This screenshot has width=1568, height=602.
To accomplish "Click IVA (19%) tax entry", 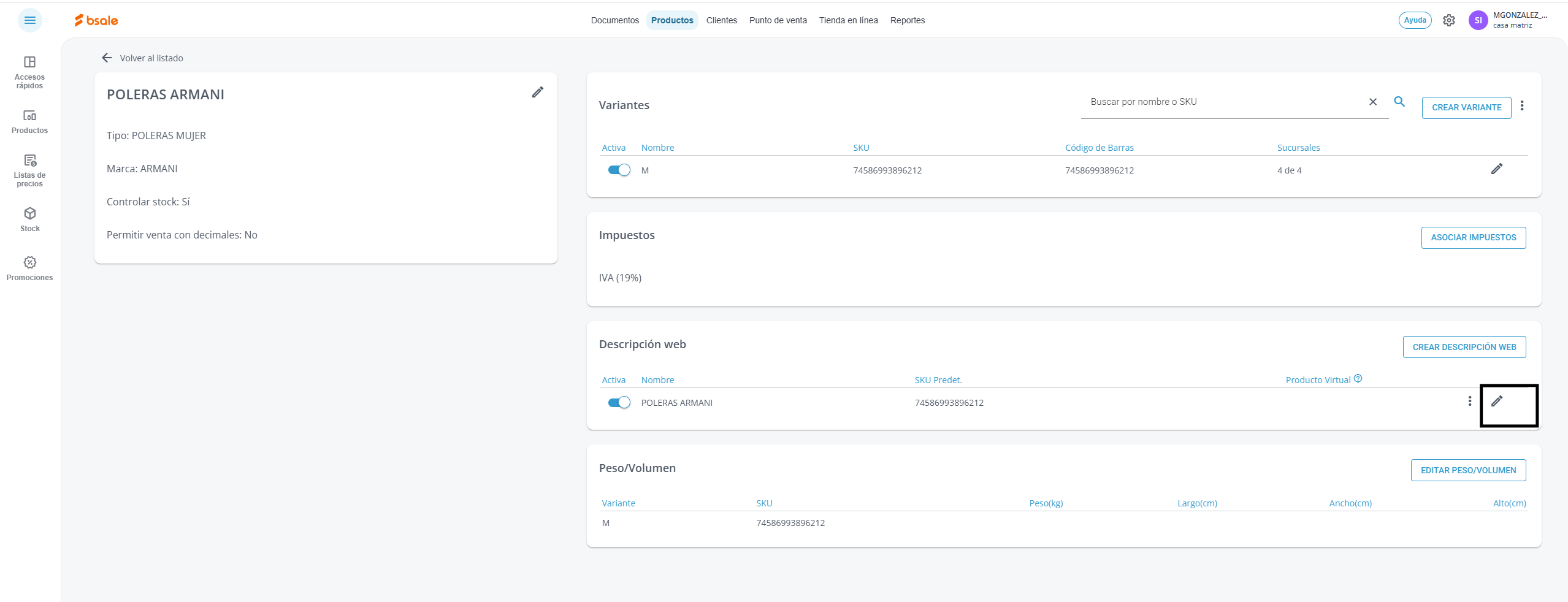I will [620, 278].
